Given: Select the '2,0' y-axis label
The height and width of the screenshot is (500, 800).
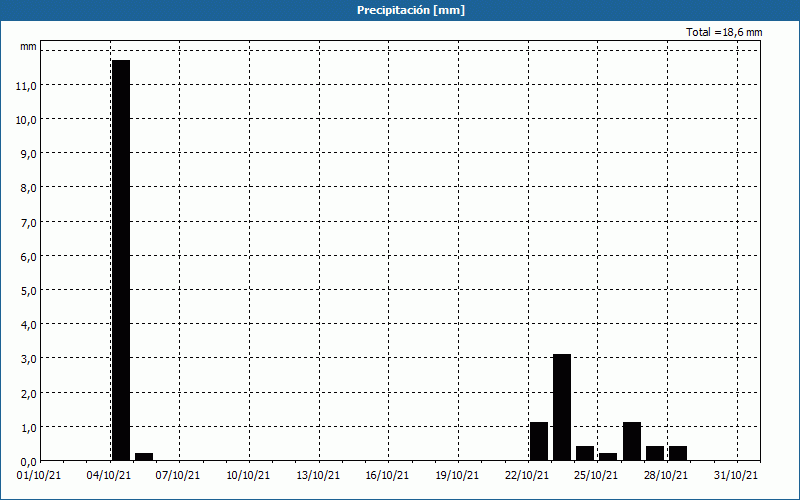Looking at the screenshot, I should pos(29,393).
